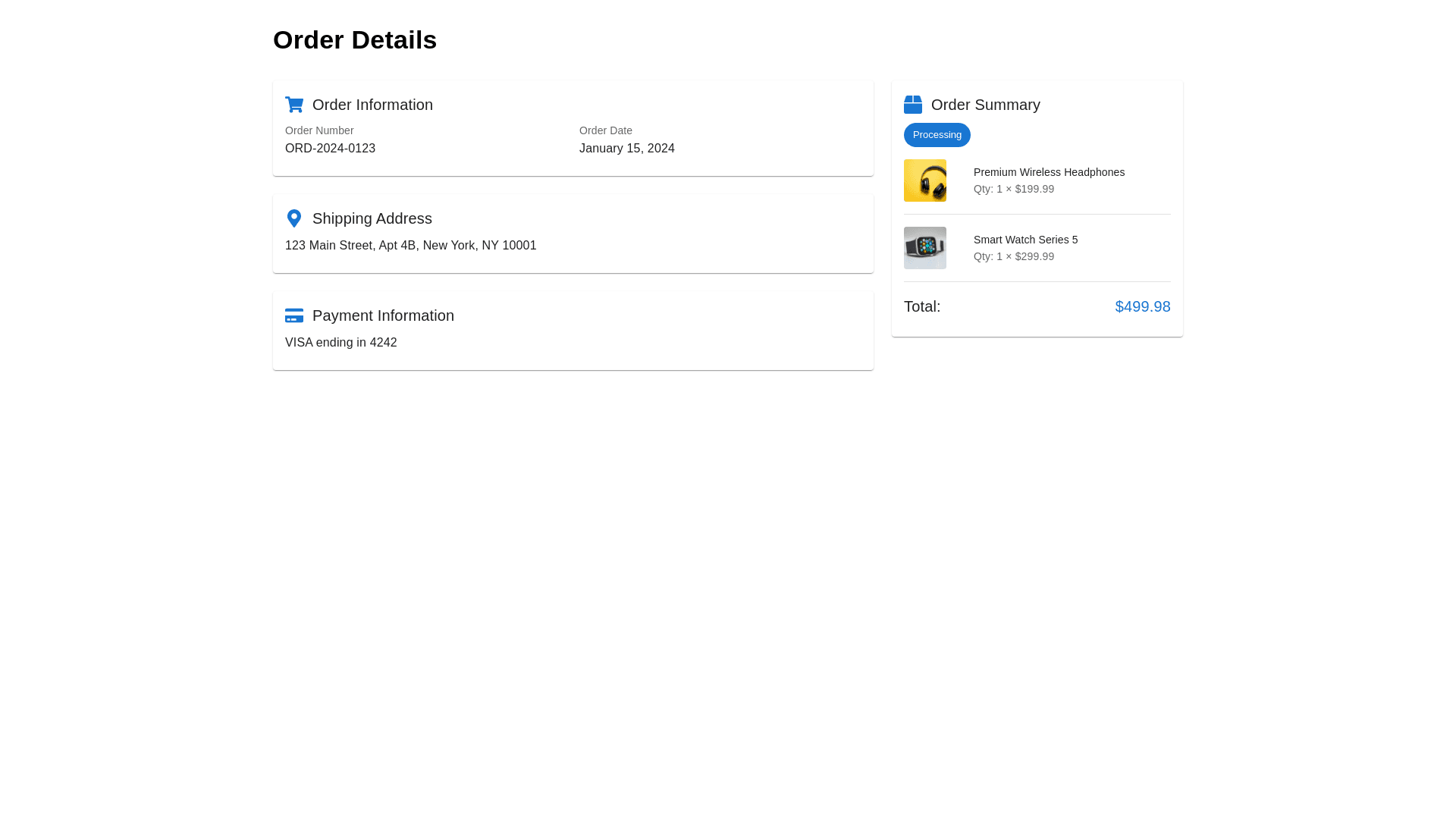This screenshot has width=1456, height=819.
Task: Click the Shipping Address heading
Action: pyautogui.click(x=372, y=218)
